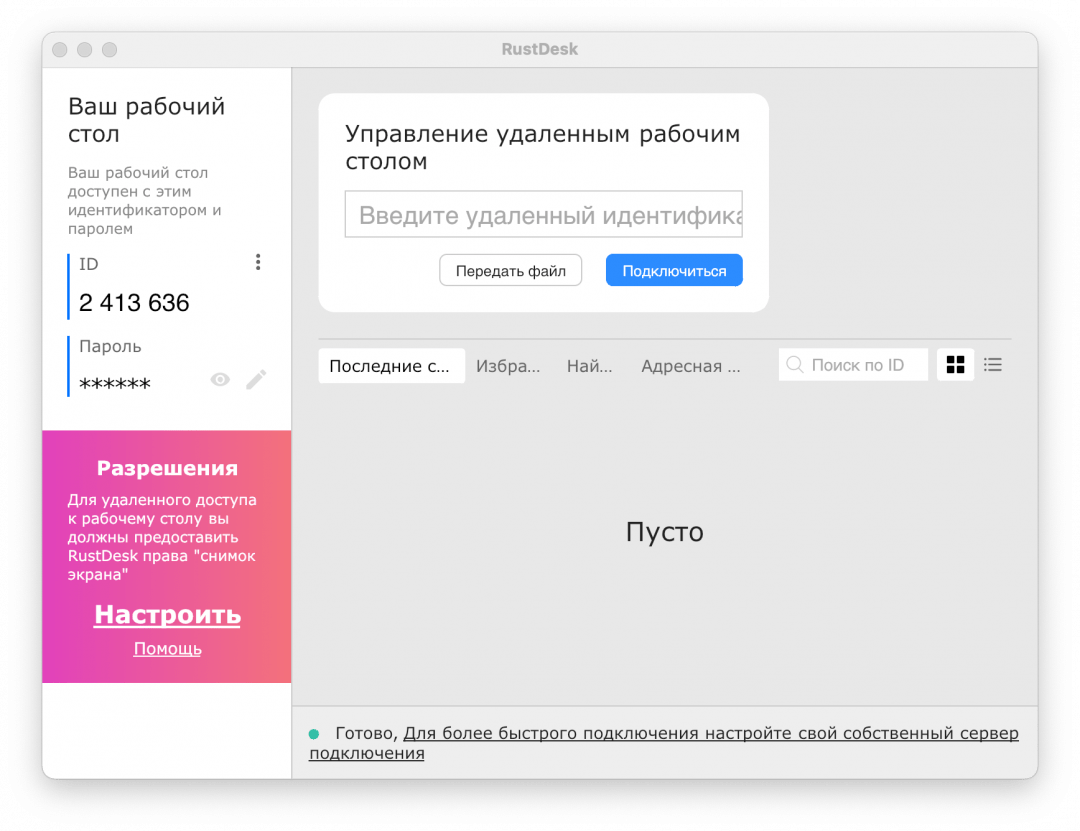The width and height of the screenshot is (1080, 831).
Task: Switch to the Последние сессии tab
Action: [x=391, y=366]
